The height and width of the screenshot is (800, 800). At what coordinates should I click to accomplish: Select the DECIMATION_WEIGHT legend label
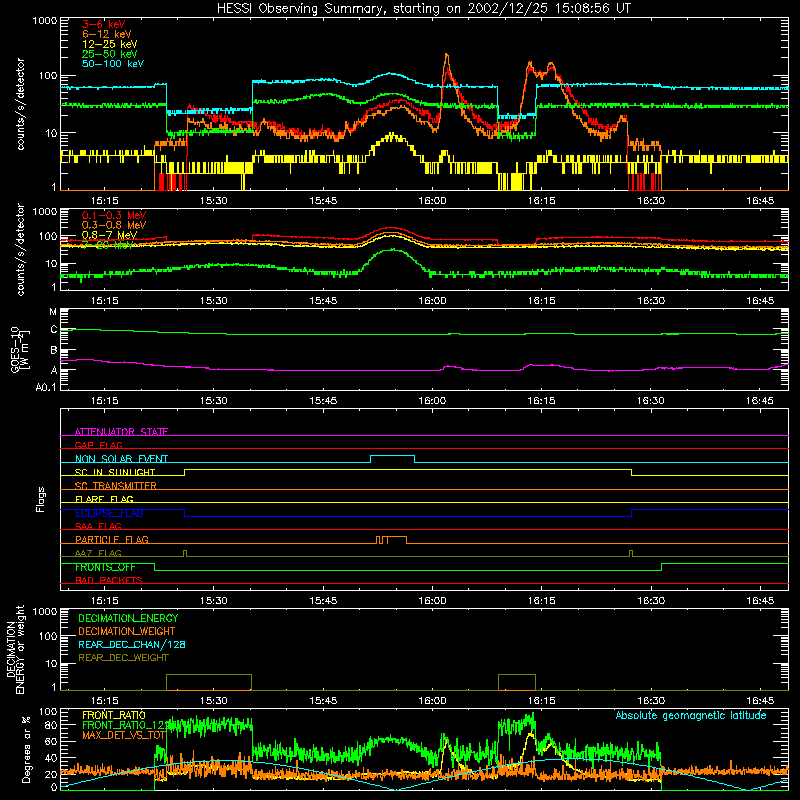pos(127,631)
